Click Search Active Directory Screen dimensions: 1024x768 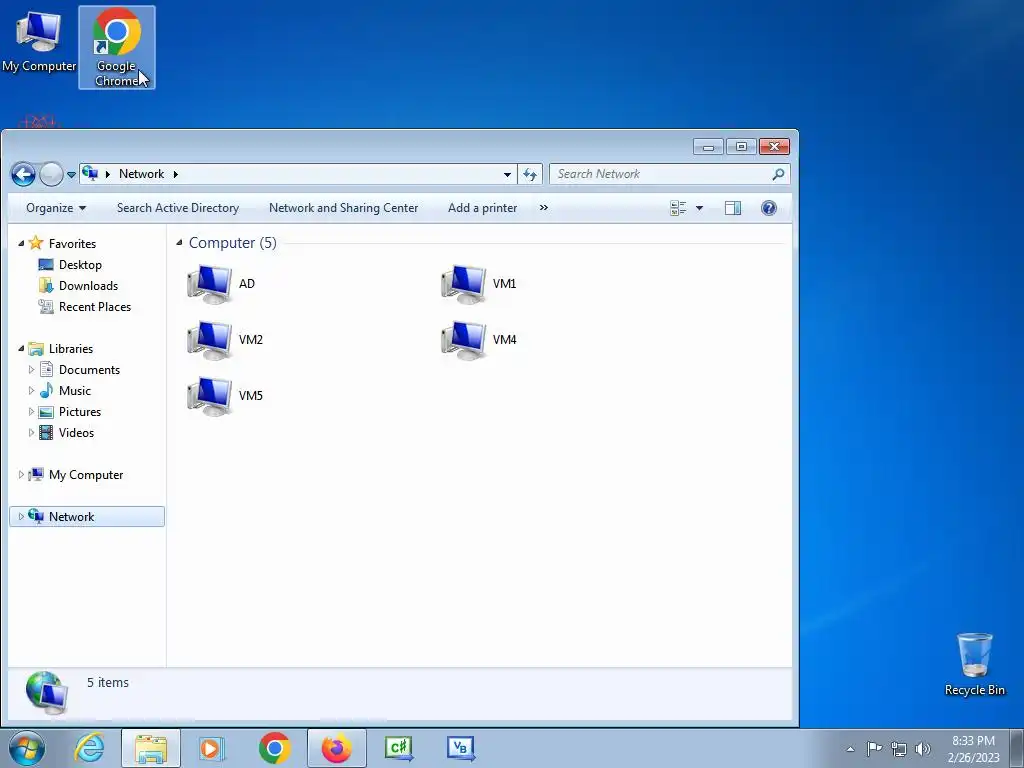point(178,208)
